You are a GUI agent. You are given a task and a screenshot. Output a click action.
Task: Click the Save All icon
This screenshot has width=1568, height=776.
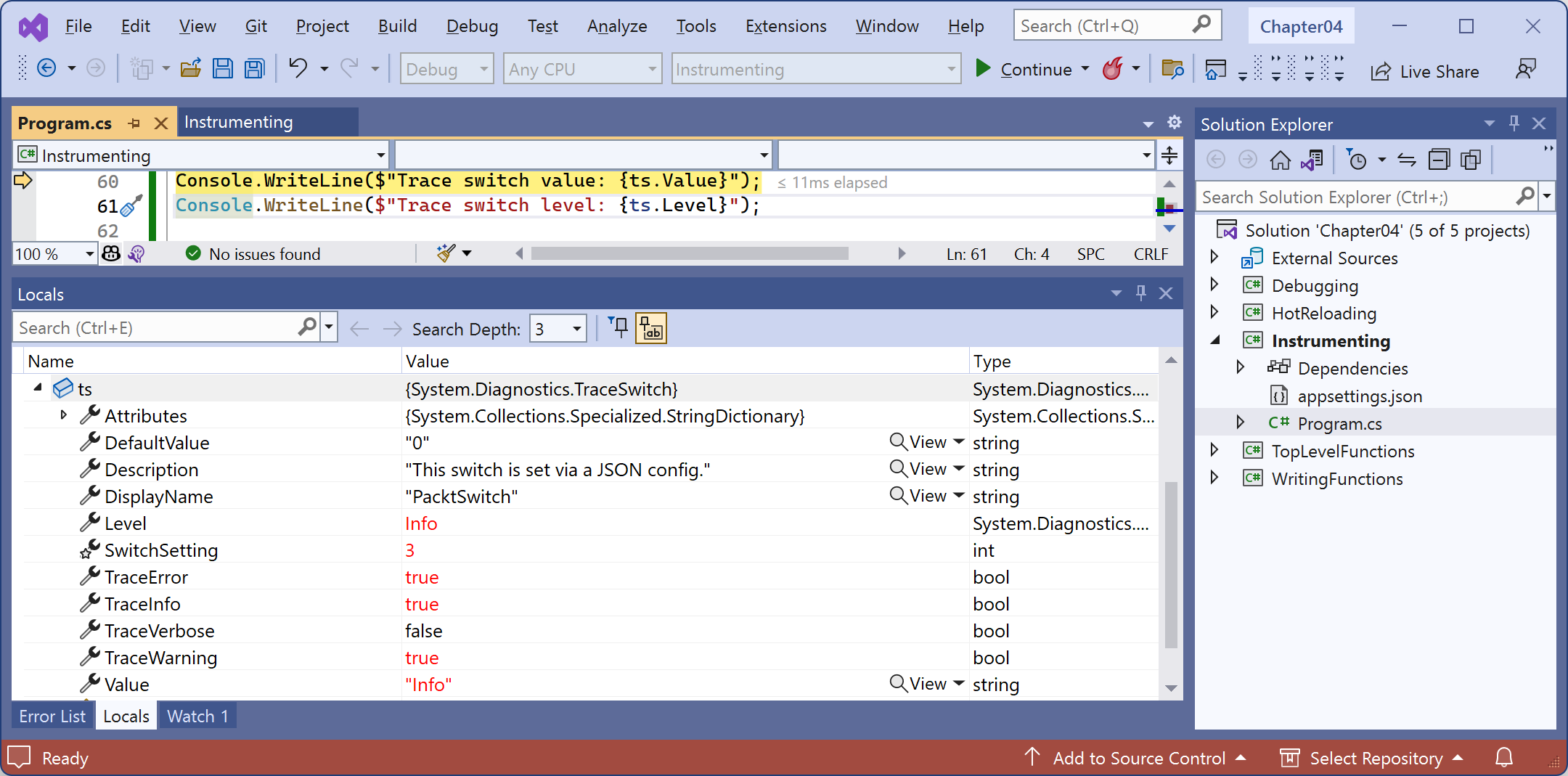[254, 69]
